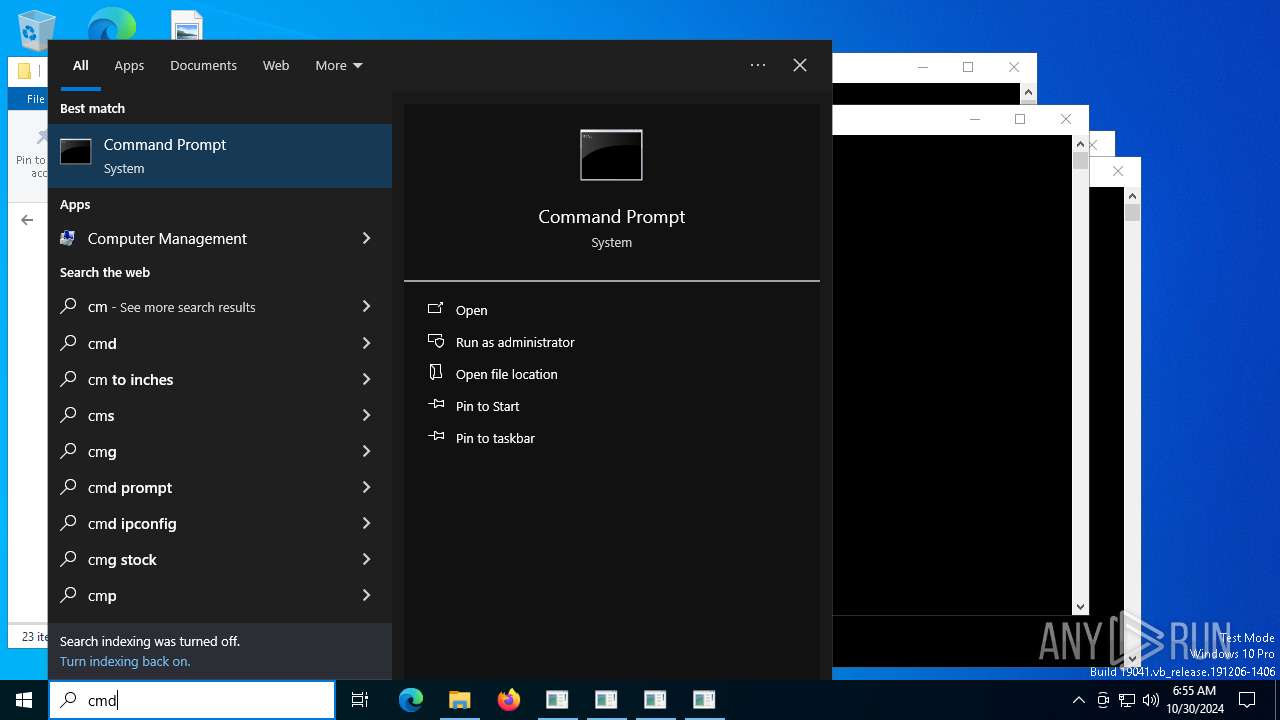Open Command Prompt best match result
Viewport: 1280px width, 720px height.
click(x=220, y=156)
